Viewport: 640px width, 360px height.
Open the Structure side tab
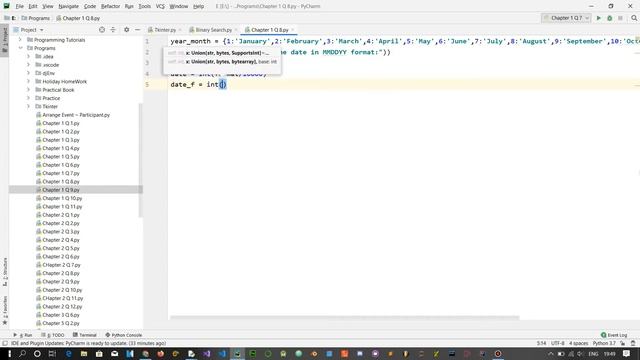(x=4, y=272)
